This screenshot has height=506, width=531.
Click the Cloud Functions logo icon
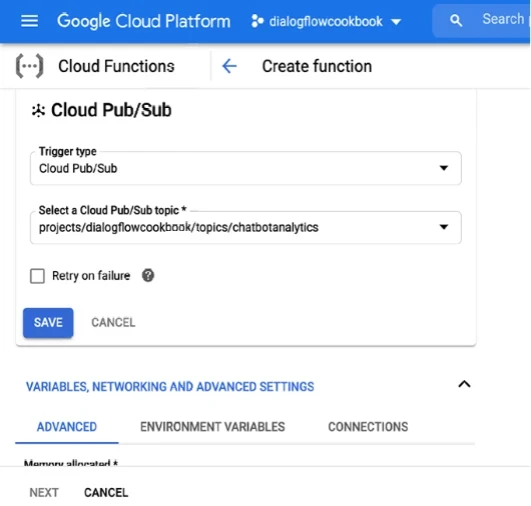[x=29, y=66]
